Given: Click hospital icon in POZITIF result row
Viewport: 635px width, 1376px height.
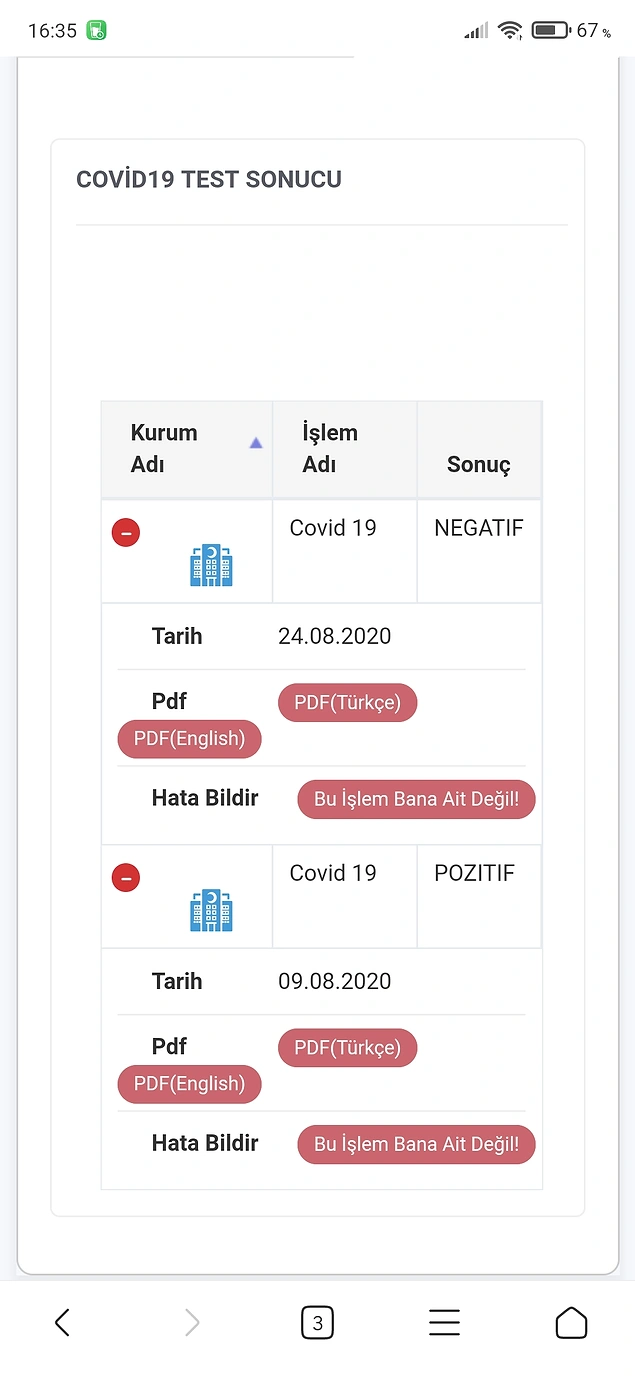Looking at the screenshot, I should click(x=211, y=911).
